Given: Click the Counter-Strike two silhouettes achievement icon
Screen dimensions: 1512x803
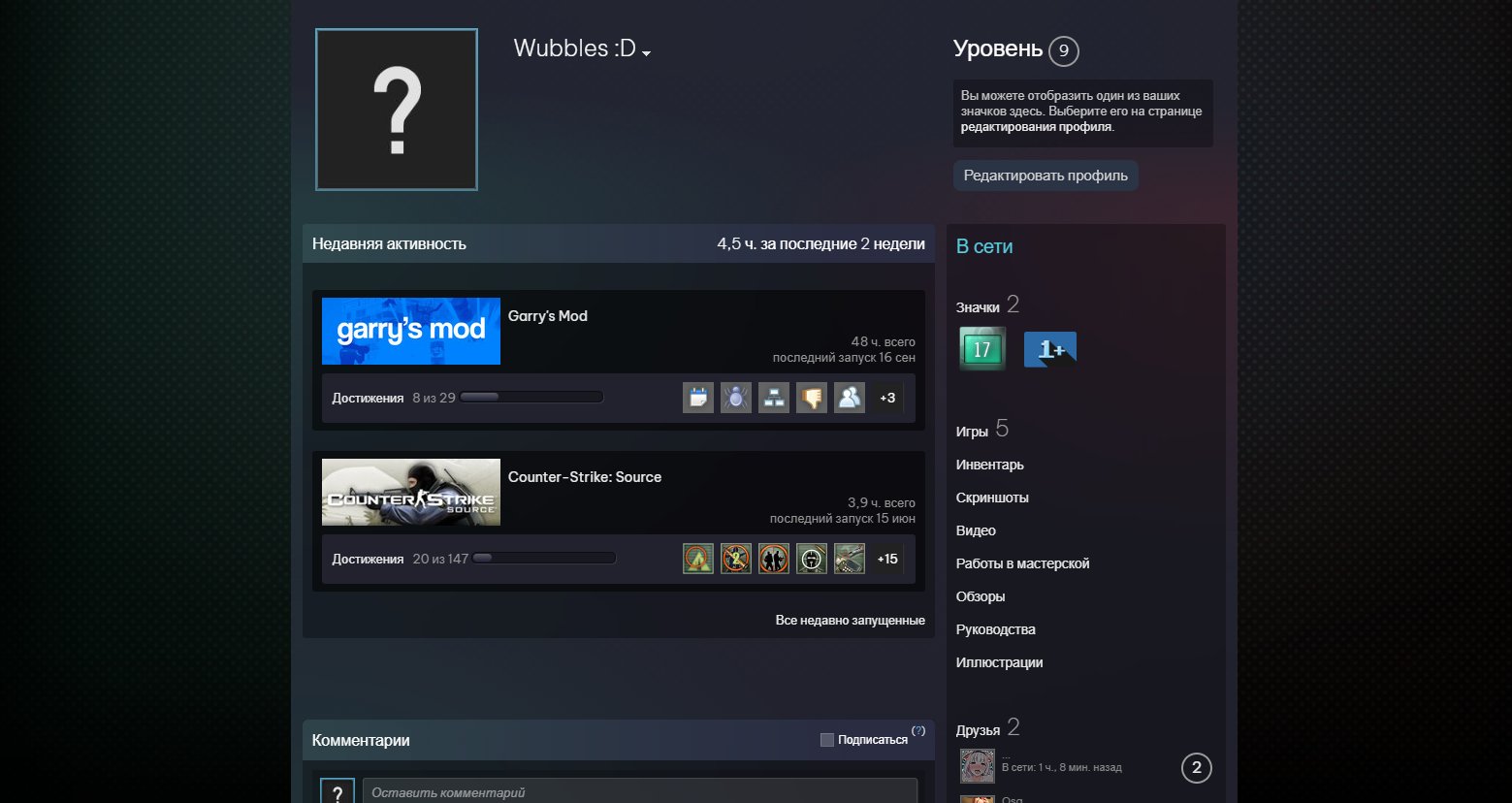Looking at the screenshot, I should (x=774, y=559).
